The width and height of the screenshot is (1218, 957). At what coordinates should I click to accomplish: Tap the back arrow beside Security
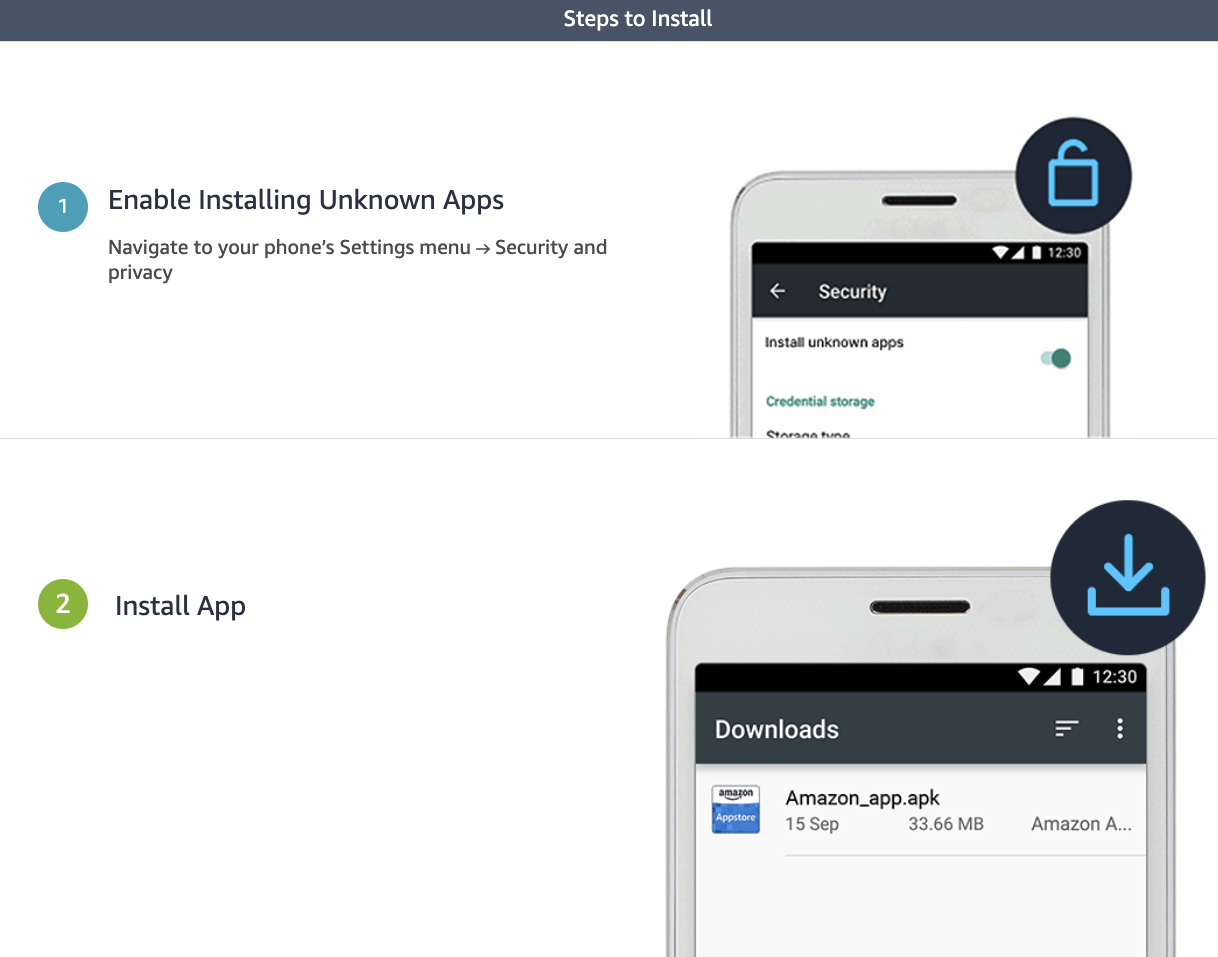777,291
